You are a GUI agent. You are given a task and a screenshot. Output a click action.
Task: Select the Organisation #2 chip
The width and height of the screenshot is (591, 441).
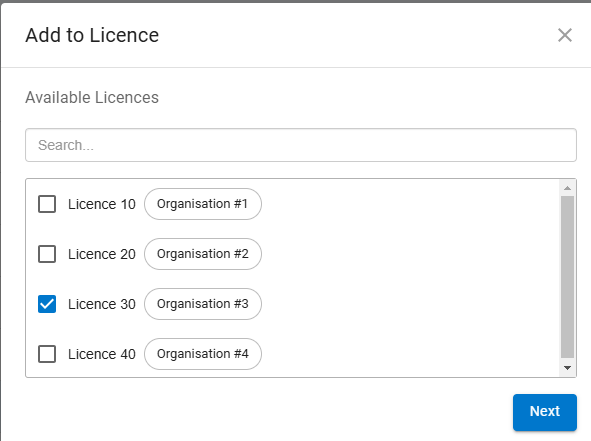click(203, 254)
